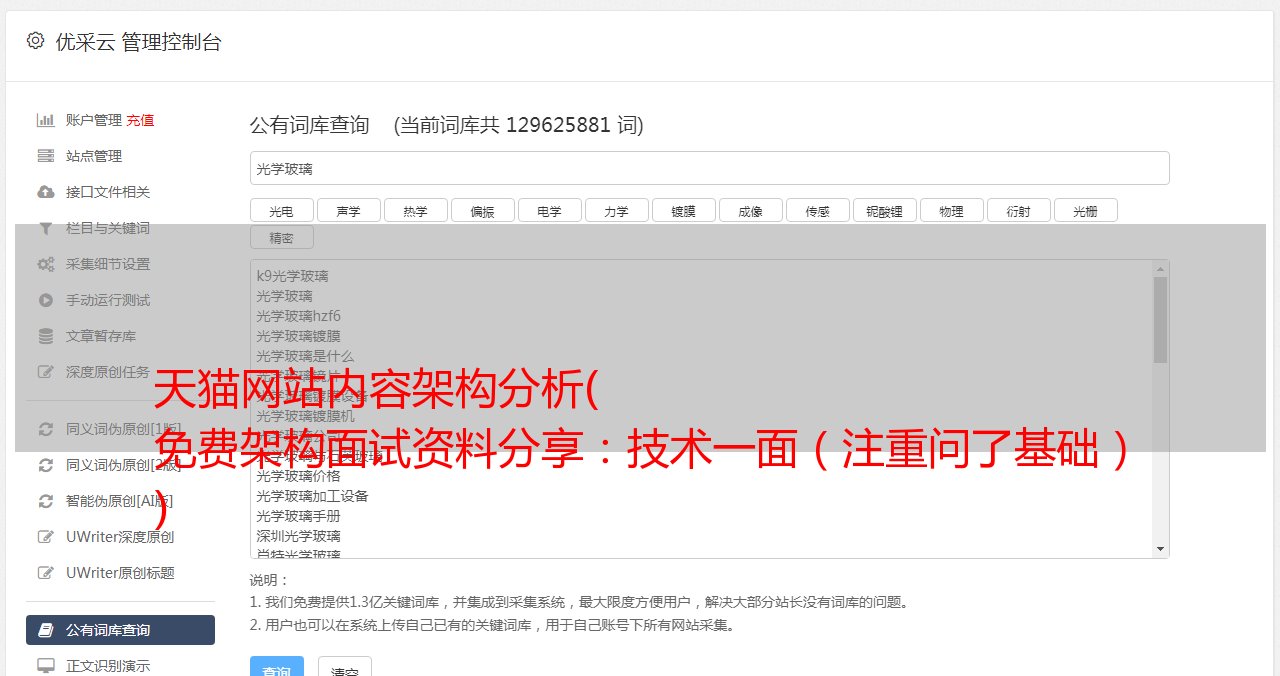Click the refresh icon for 智能伪原创[AI版]
The height and width of the screenshot is (676, 1280).
click(46, 501)
